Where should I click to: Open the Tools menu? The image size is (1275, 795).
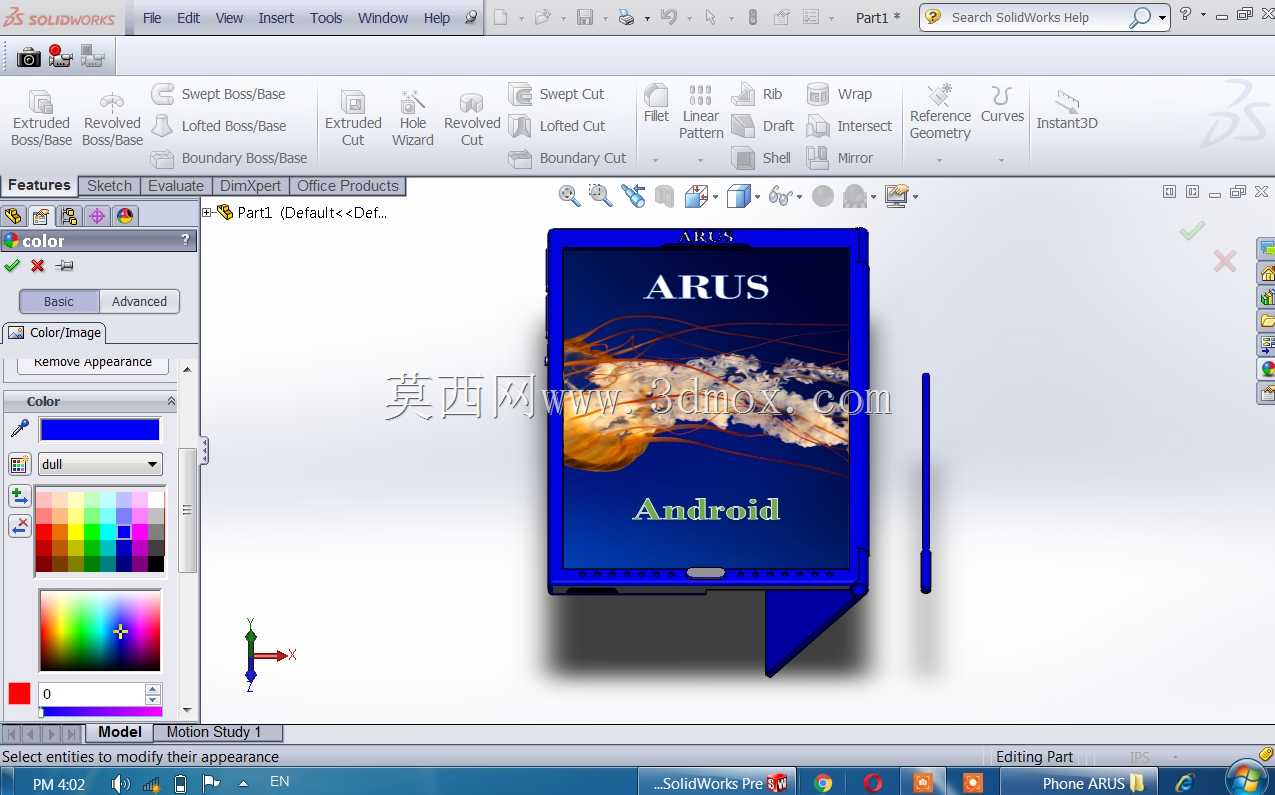click(326, 18)
